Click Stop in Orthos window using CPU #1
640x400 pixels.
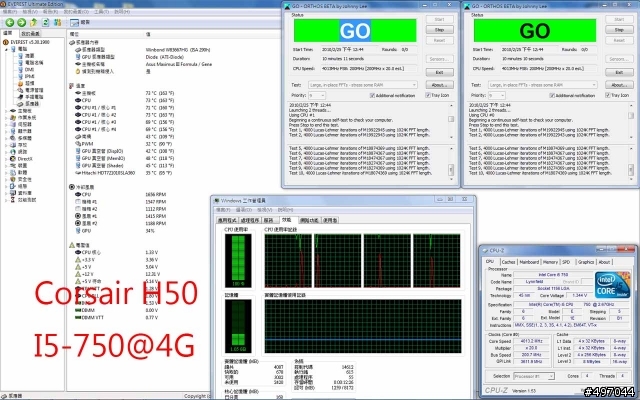[x=440, y=30]
